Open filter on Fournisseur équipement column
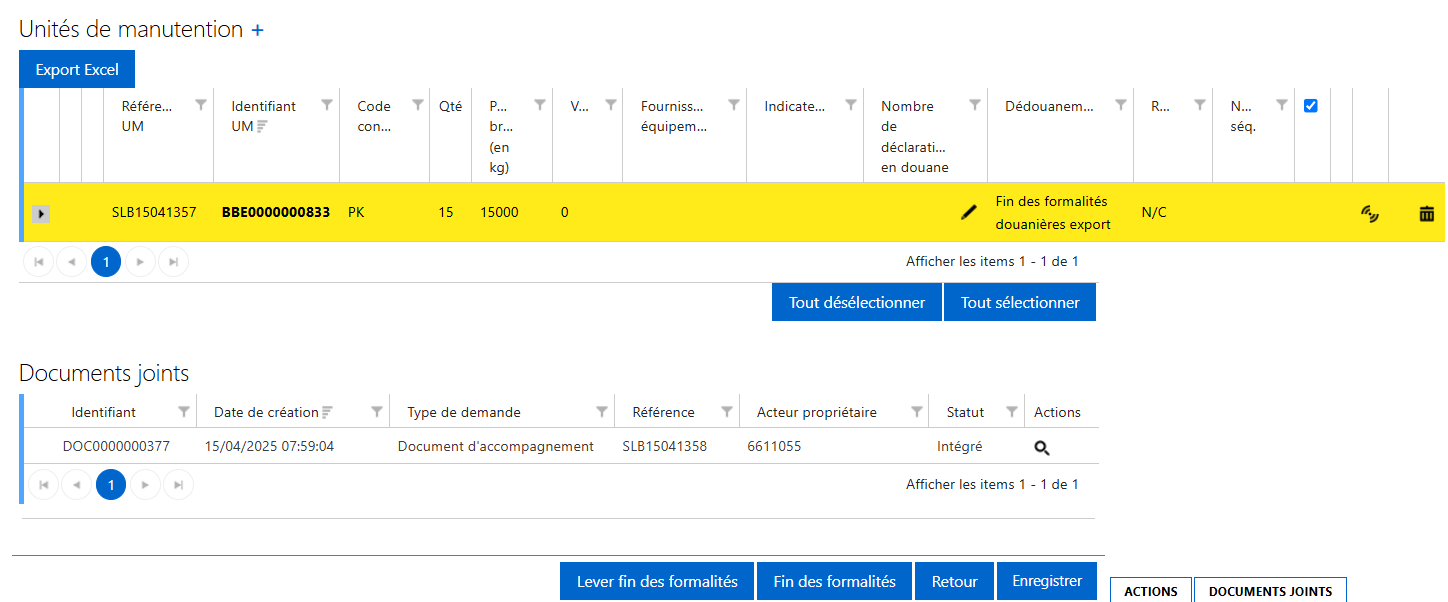 (734, 105)
